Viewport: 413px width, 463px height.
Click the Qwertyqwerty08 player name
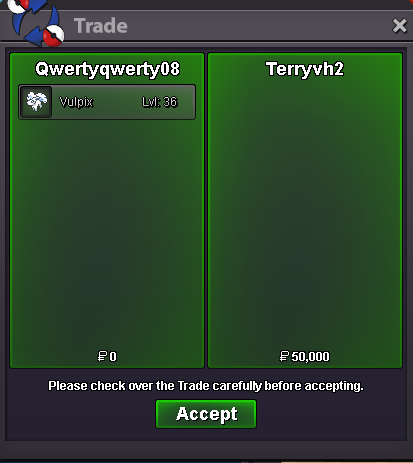[107, 70]
